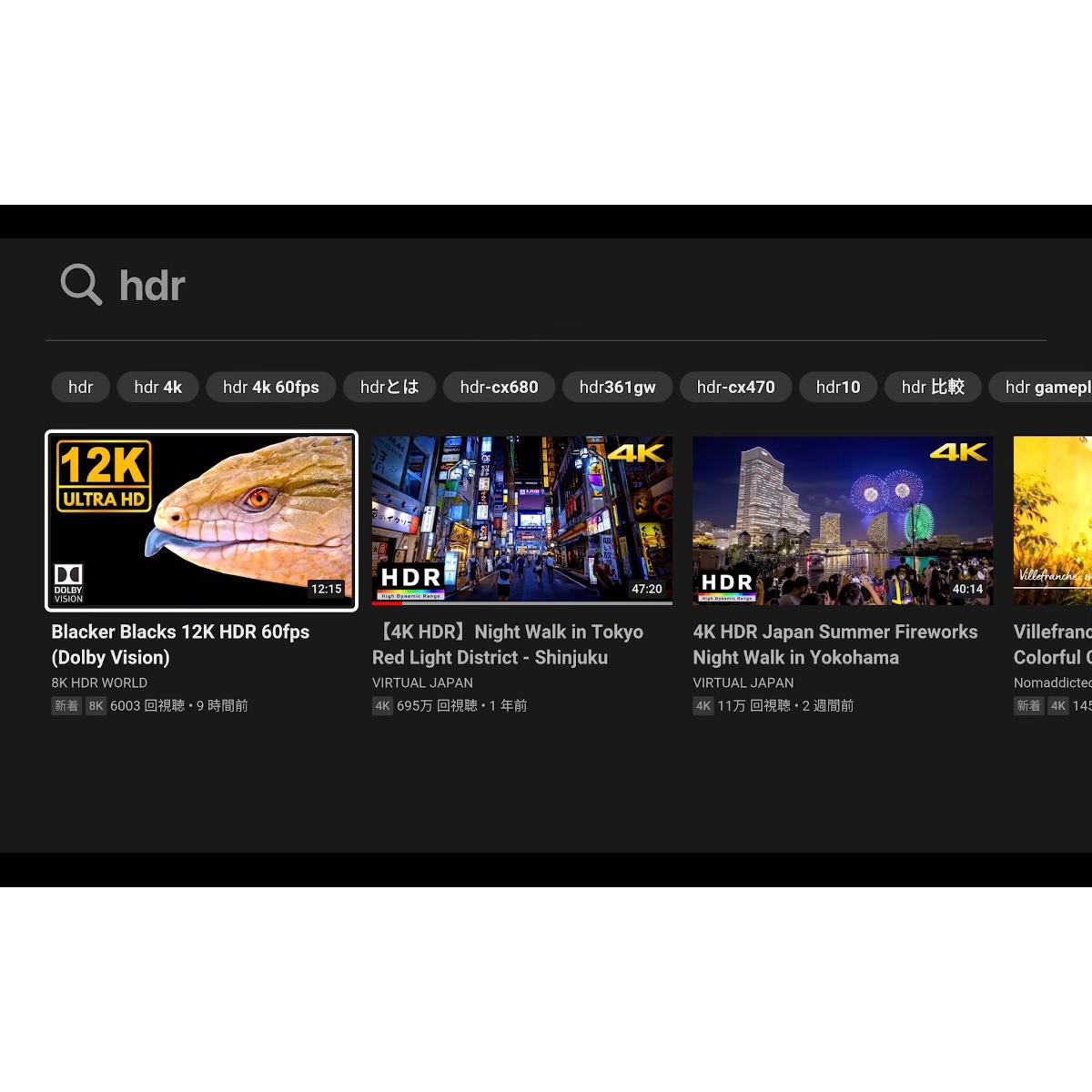Open the Yokohama fireworks video thumbnail

(843, 519)
